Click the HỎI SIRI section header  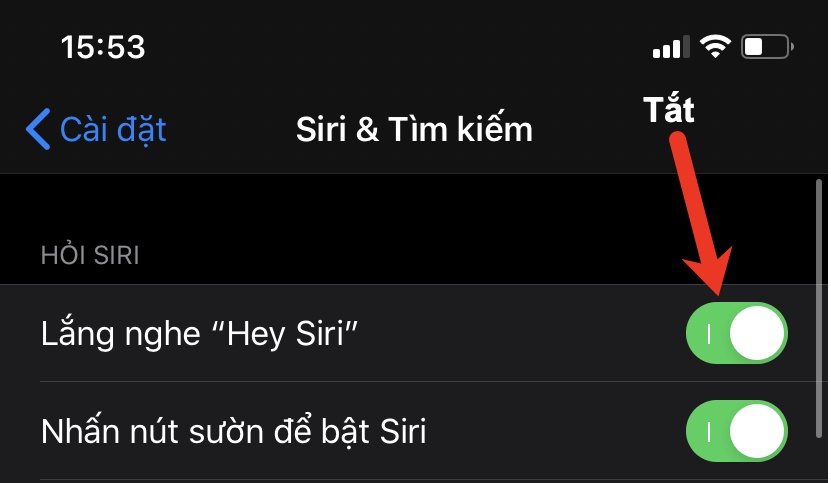coord(90,256)
